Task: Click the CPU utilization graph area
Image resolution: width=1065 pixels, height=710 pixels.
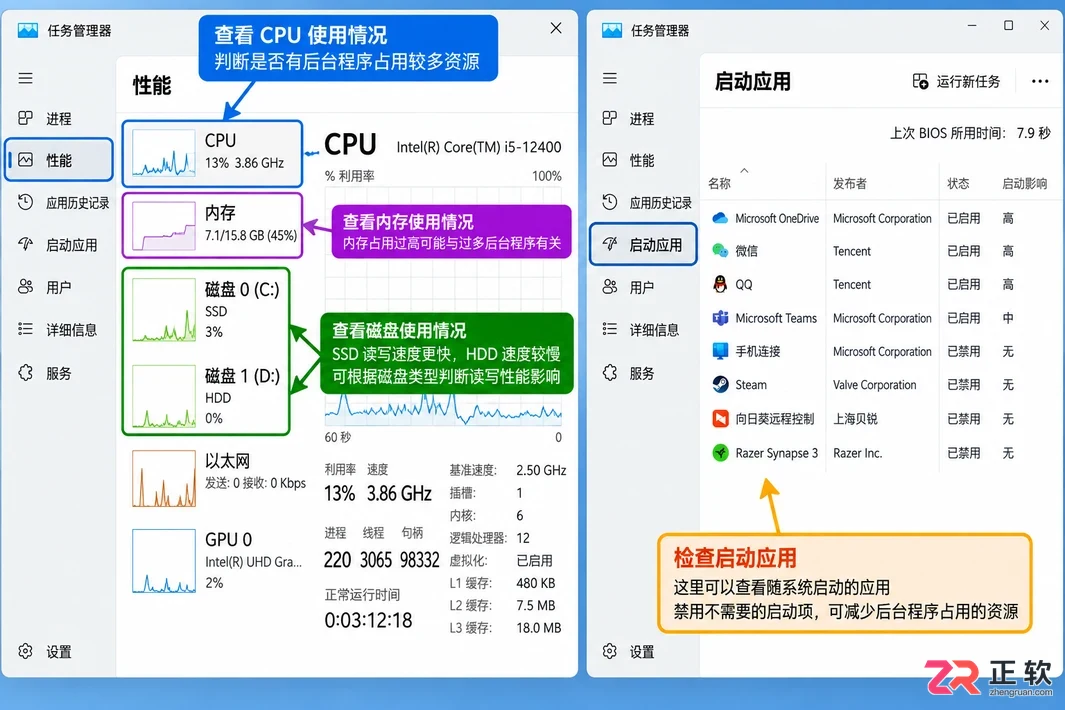Action: (443, 306)
